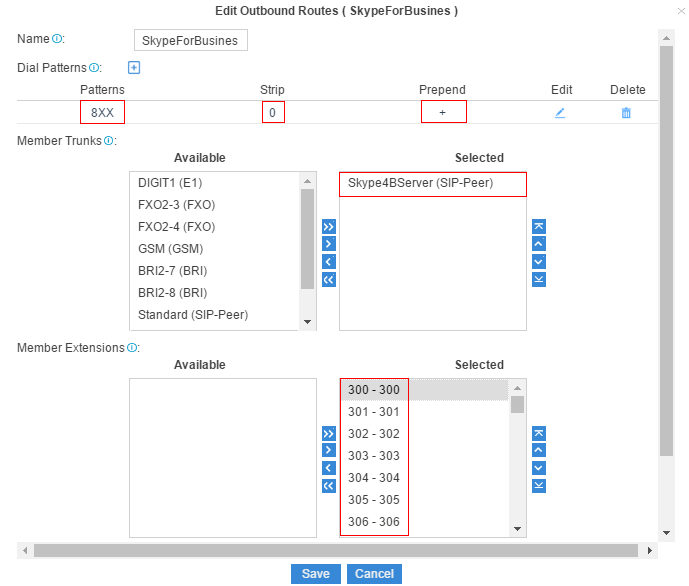The image size is (689, 586).
Task: Click the 8XX pattern cell
Action: 102,112
